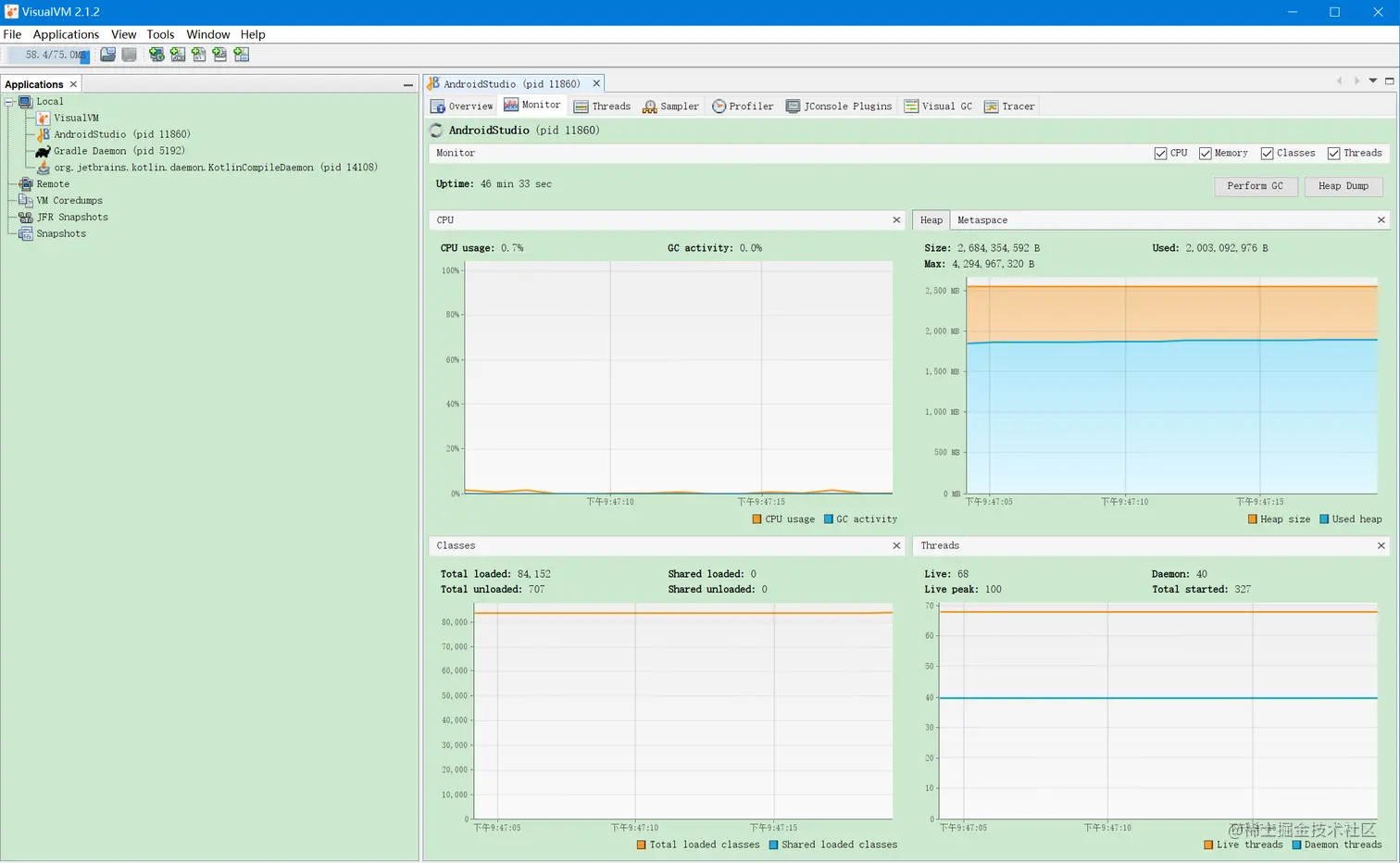Screen dimensions: 1400x863
Task: Click the Heap Dump button
Action: [x=1344, y=186]
